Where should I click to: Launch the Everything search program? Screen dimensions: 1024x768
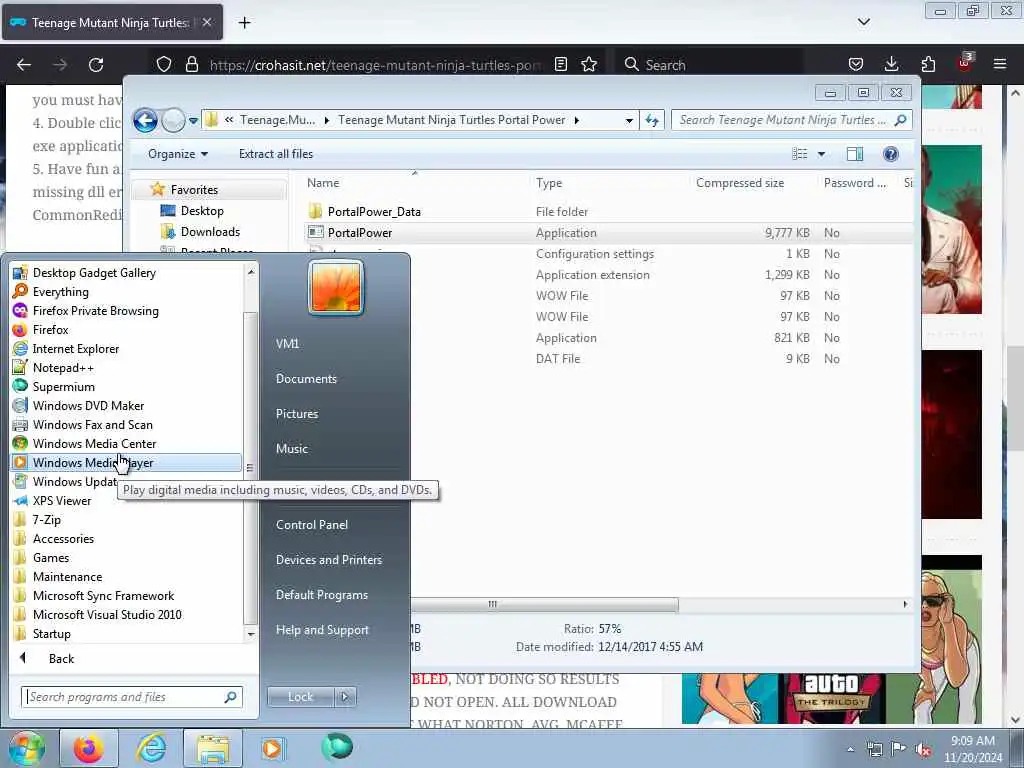(61, 292)
